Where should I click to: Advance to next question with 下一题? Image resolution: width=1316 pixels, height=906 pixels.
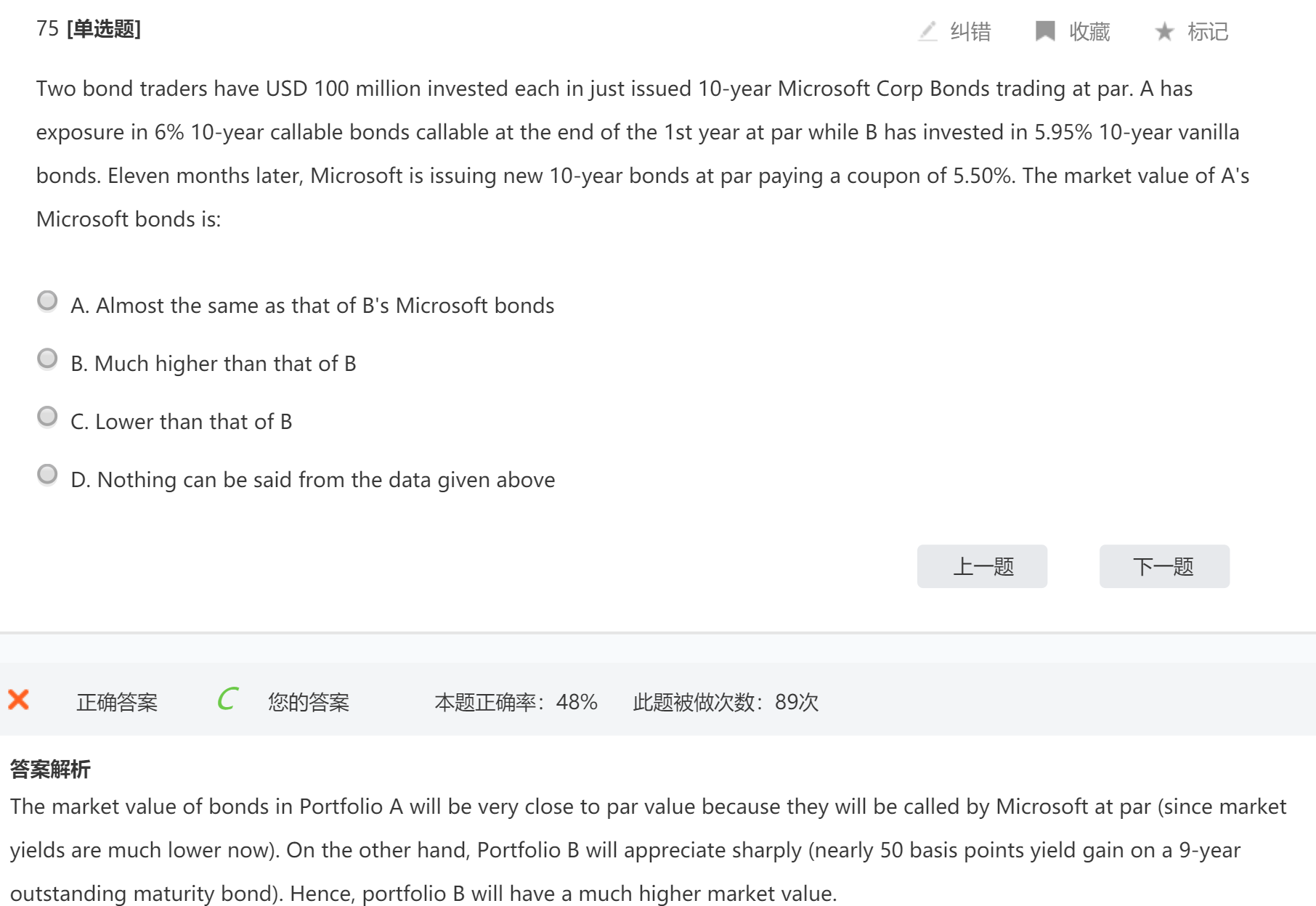tap(1163, 566)
